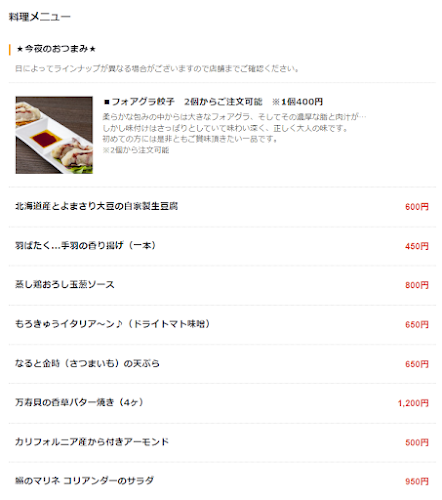Open the マリネ コリアンダーのサラダ item

pos(84,481)
